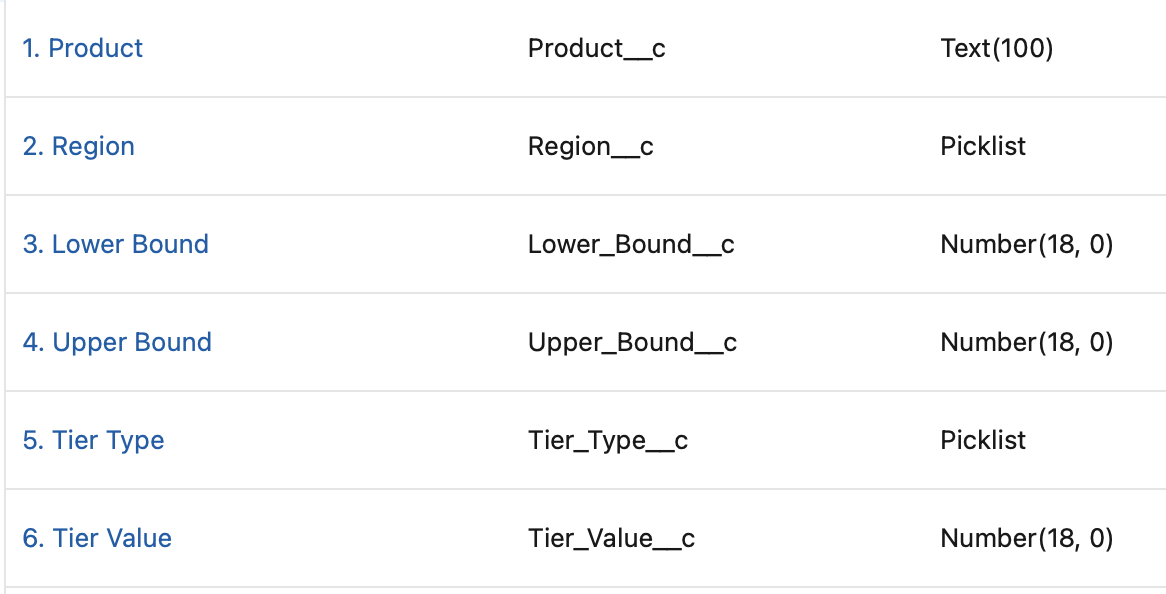Screen dimensions: 1166x594
Task: Open the Lower Bound field details
Action: (115, 244)
